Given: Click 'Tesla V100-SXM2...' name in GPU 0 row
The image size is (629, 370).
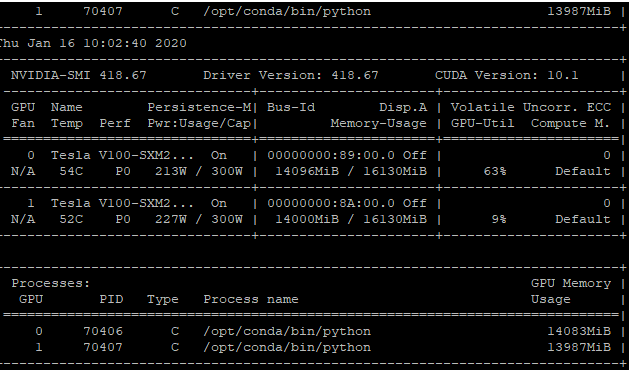Looking at the screenshot, I should [122, 155].
